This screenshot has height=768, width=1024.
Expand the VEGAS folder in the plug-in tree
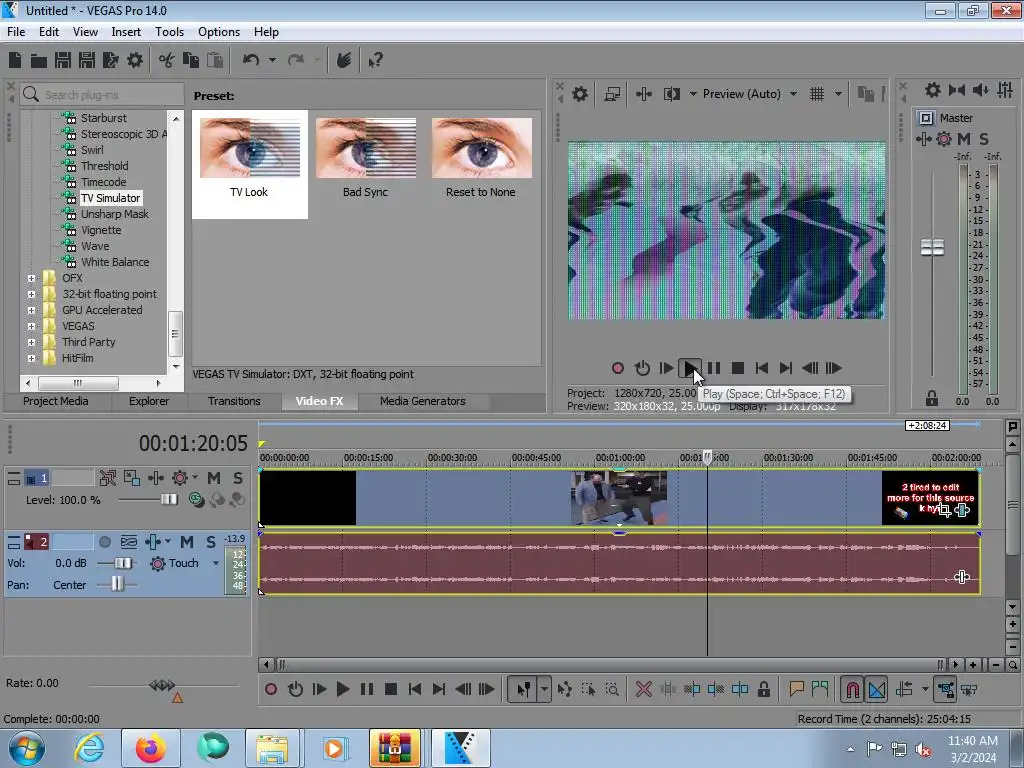pyautogui.click(x=31, y=327)
